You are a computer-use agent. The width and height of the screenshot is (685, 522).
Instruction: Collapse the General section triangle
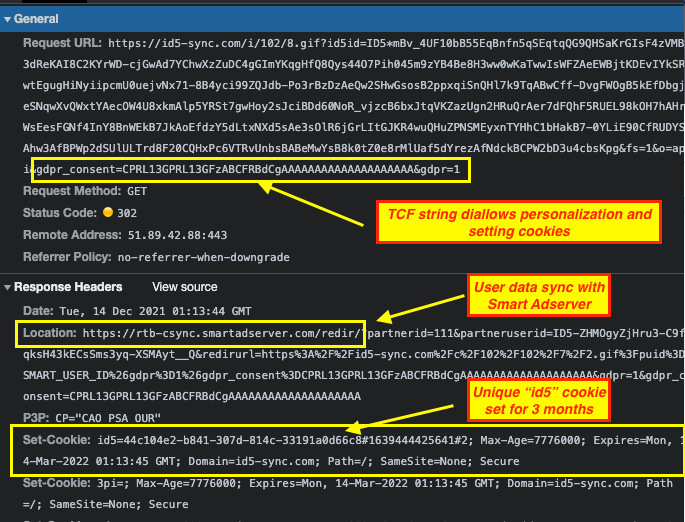coord(7,19)
